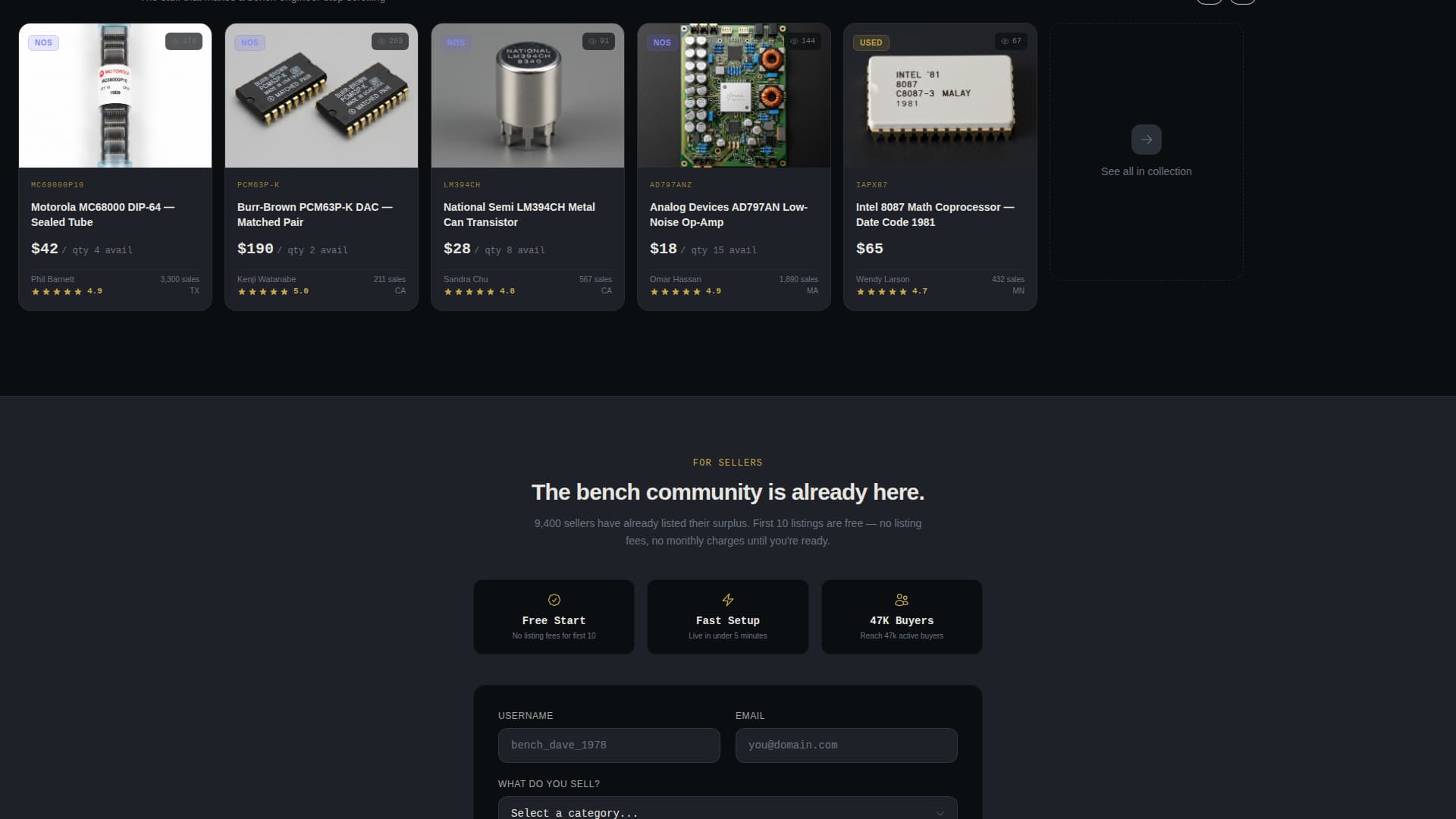Click the NOS badge on the Burr-Brown card
1456x819 pixels.
[x=249, y=42]
